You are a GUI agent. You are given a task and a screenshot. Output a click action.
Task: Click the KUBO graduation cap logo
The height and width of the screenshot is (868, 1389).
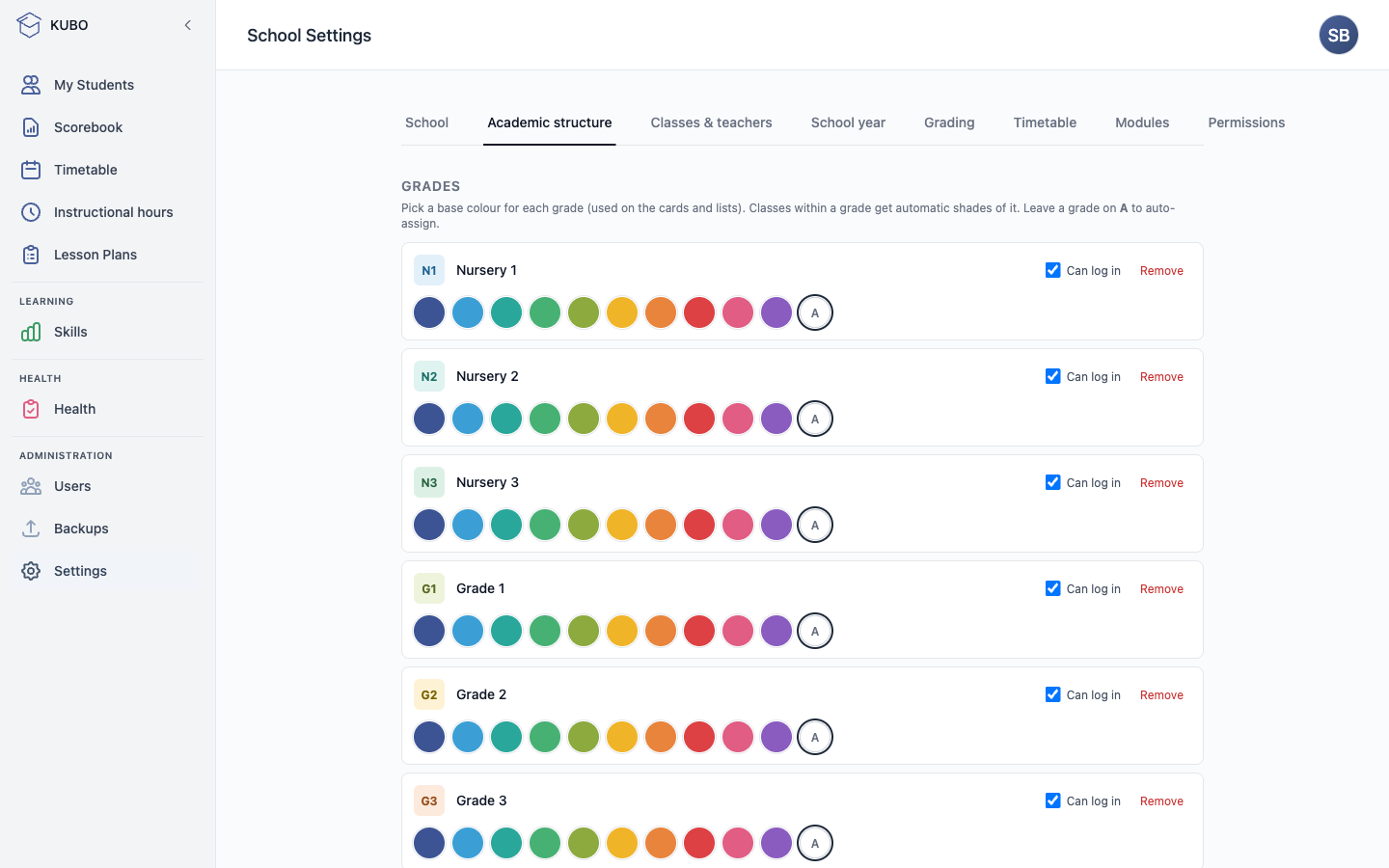(x=29, y=25)
